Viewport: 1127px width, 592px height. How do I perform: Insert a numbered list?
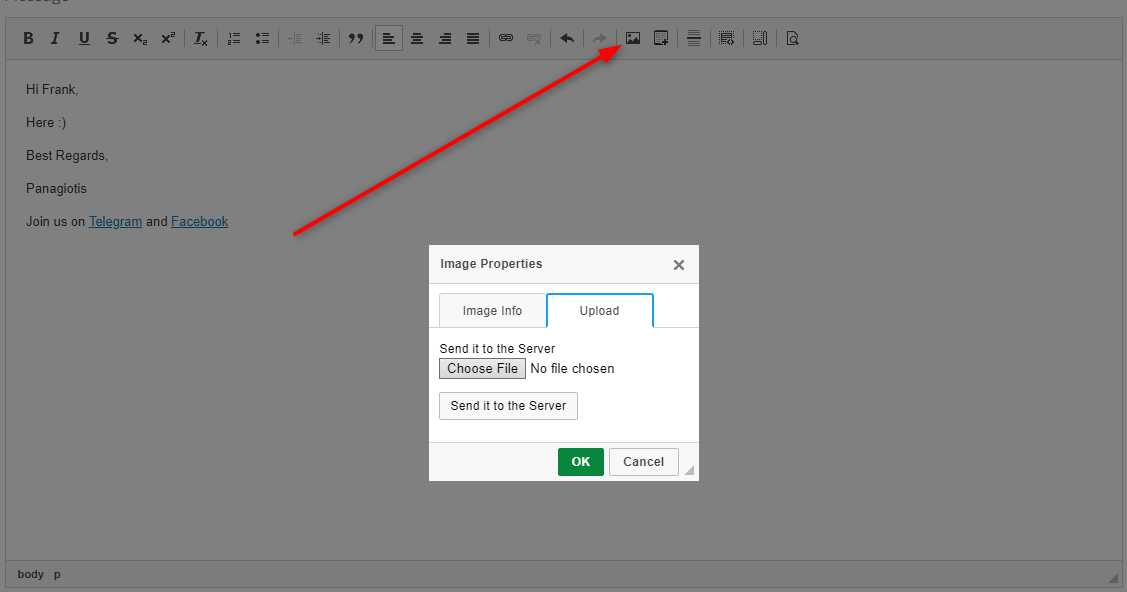pos(234,38)
